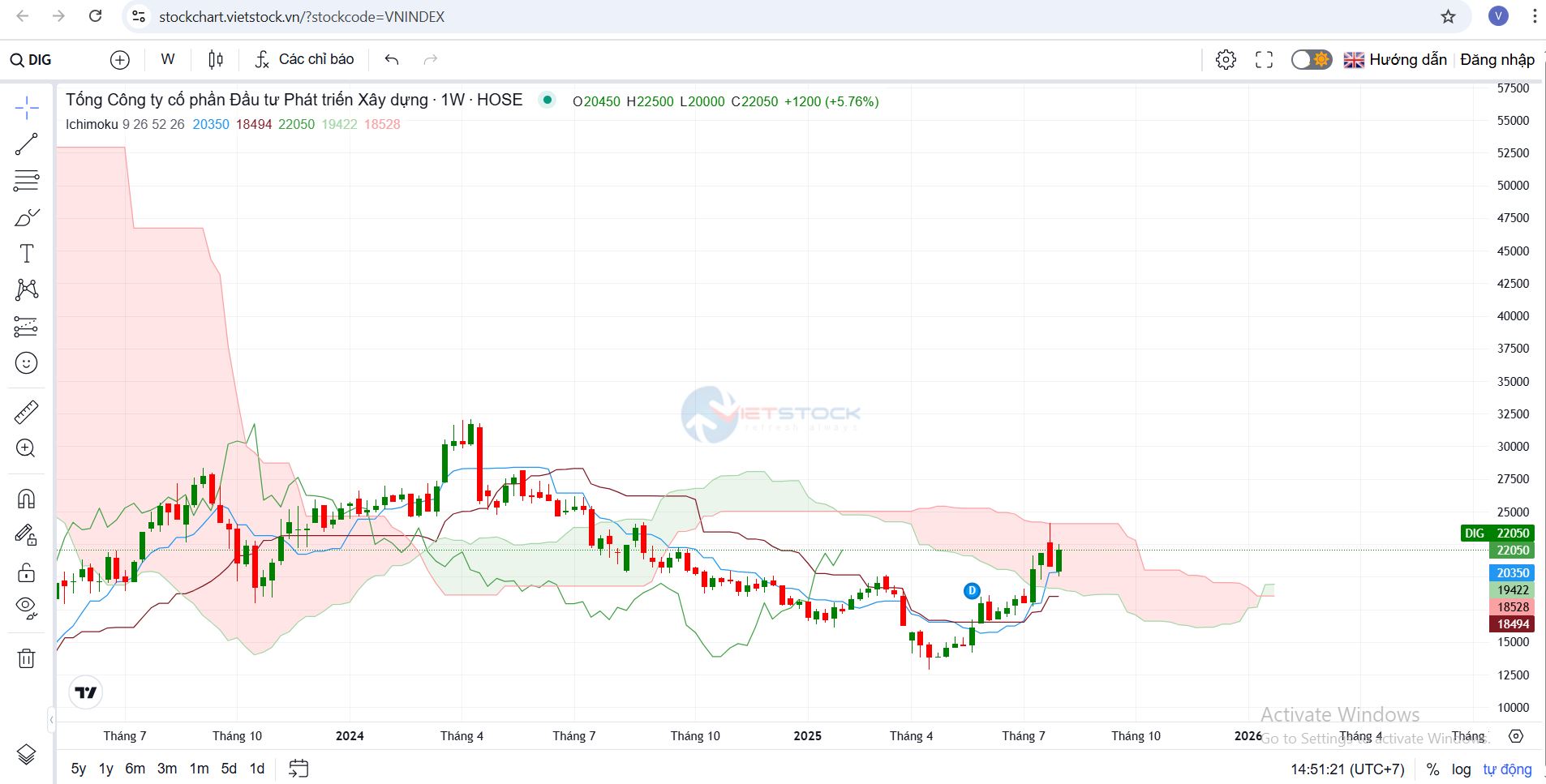Add a symbol to compare
The height and width of the screenshot is (784, 1546).
(120, 59)
